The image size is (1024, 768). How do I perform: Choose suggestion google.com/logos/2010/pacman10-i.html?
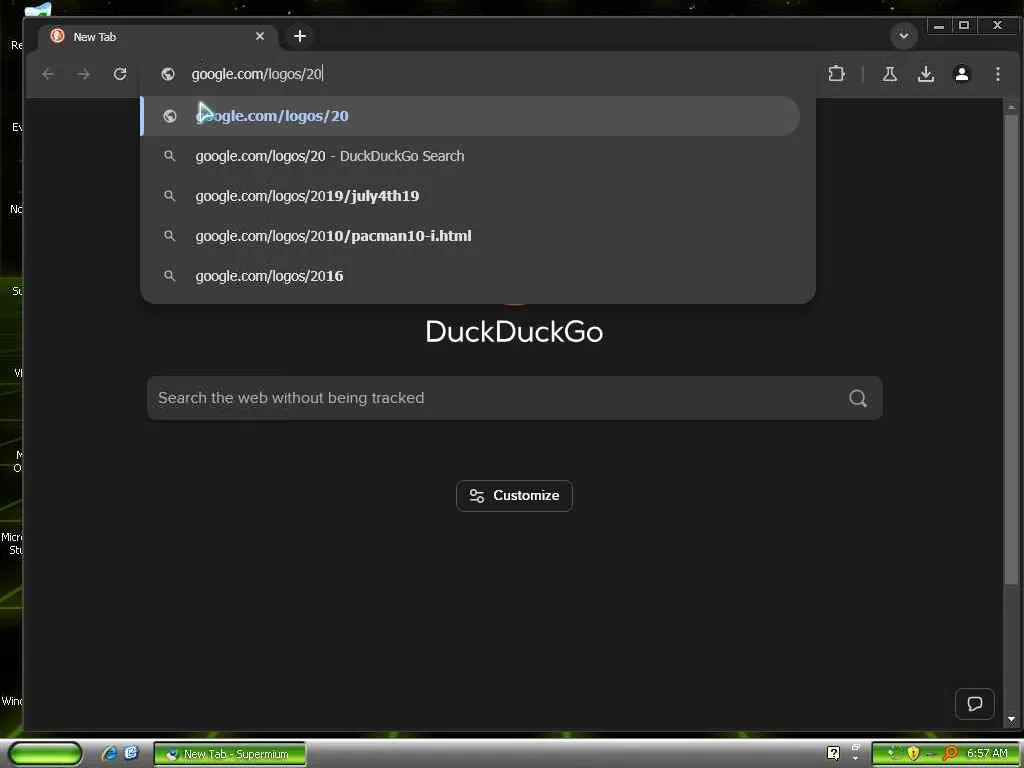pyautogui.click(x=471, y=236)
